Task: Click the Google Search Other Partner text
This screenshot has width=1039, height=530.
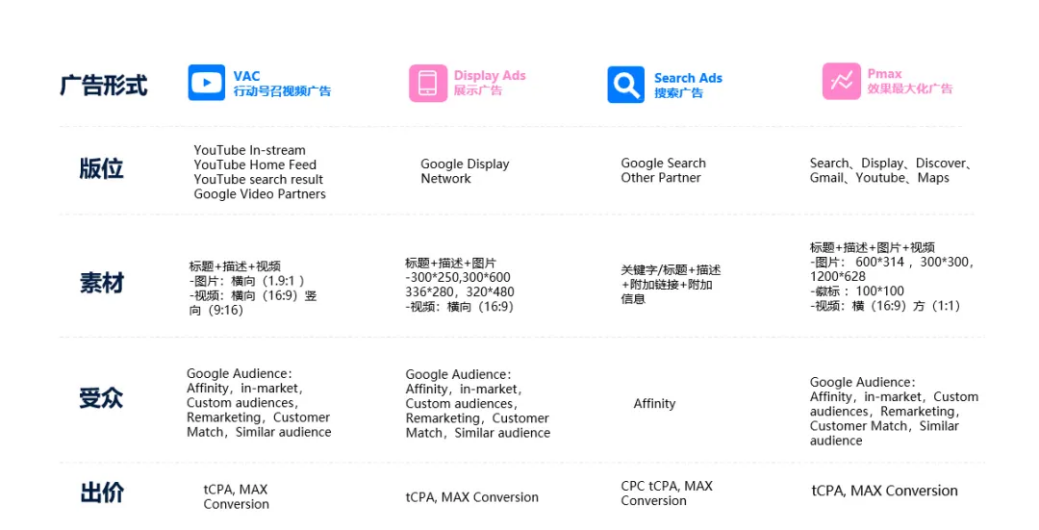Action: (x=662, y=170)
